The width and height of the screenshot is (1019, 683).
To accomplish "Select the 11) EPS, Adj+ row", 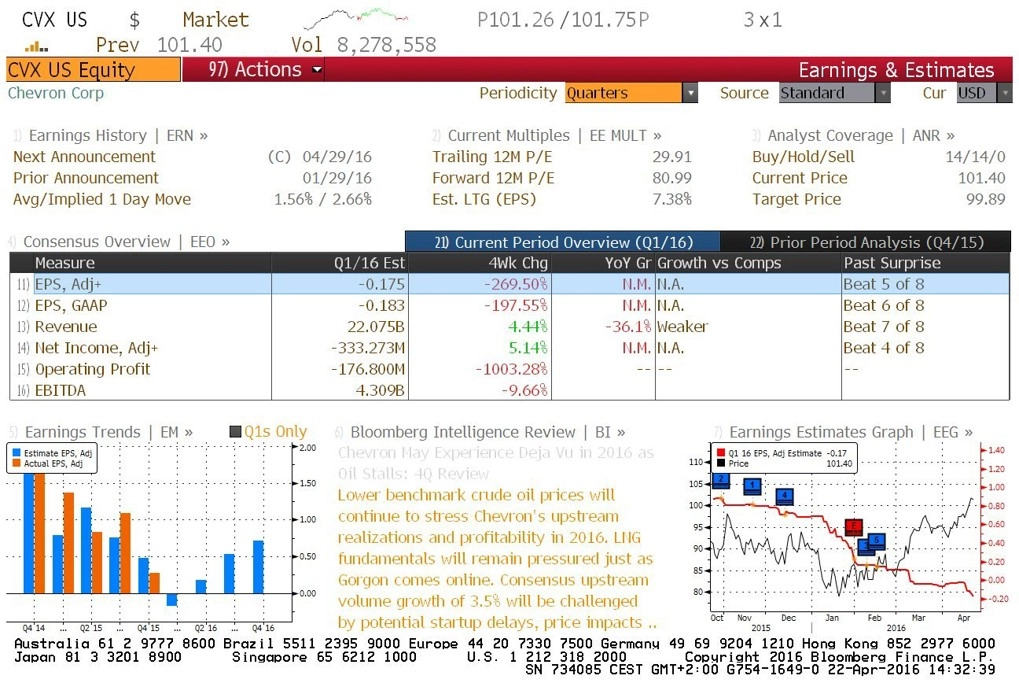I will pyautogui.click(x=510, y=284).
